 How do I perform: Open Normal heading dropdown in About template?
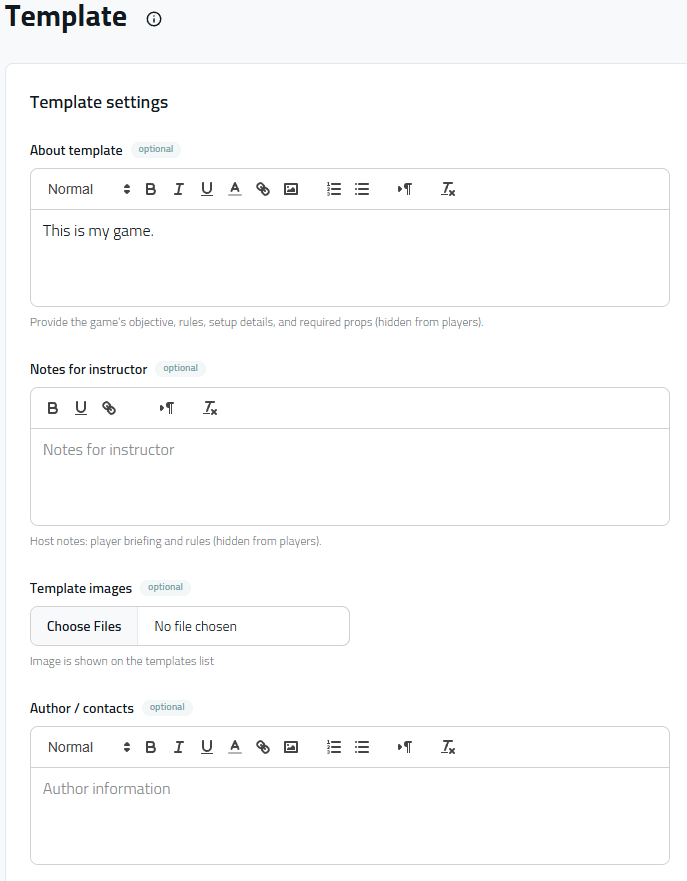click(x=89, y=189)
